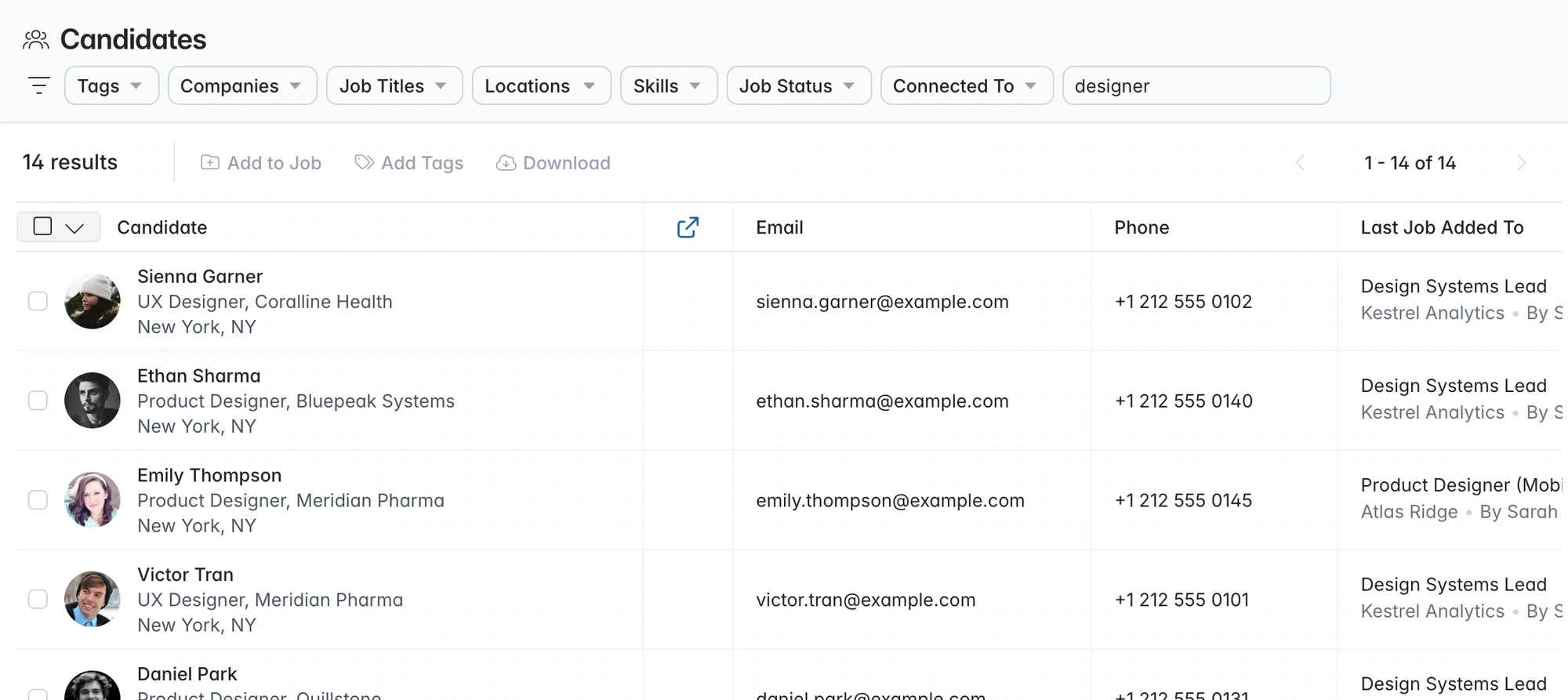Click email emily.thompson@example.com
Viewport: 1568px width, 700px height.
890,501
